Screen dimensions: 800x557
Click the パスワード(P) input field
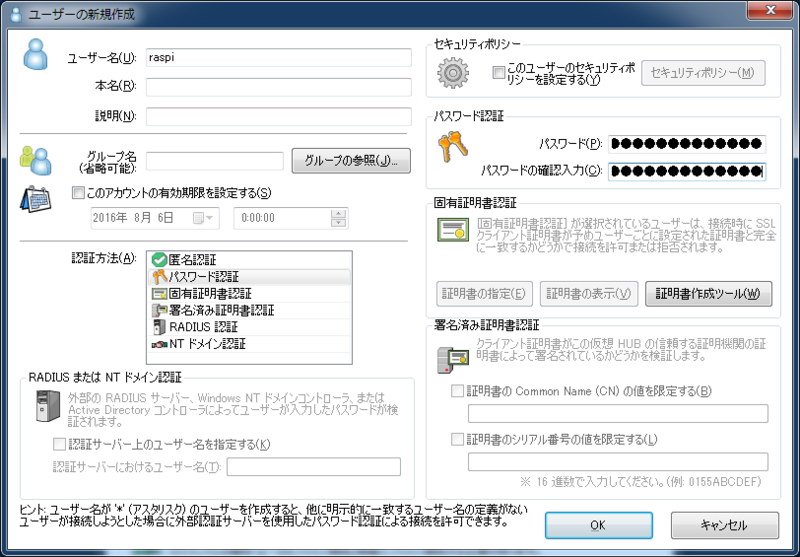coord(687,144)
